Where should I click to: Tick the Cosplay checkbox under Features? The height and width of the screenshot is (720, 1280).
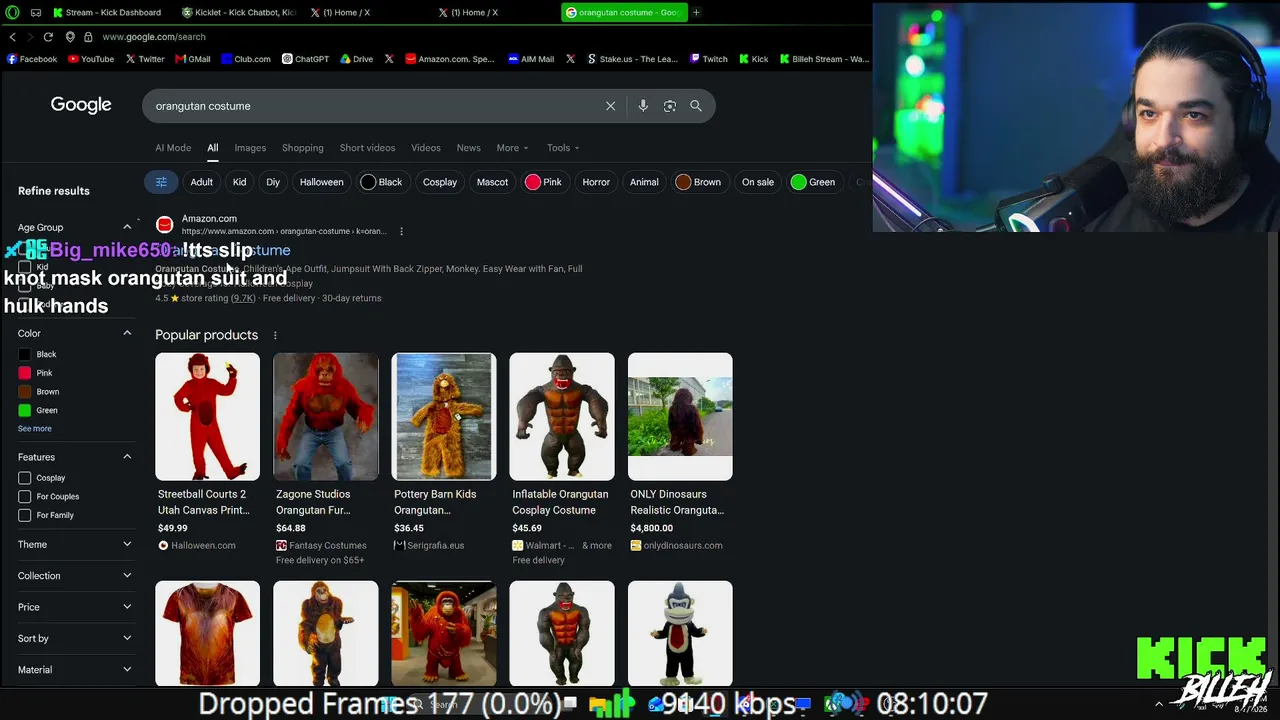coord(25,478)
